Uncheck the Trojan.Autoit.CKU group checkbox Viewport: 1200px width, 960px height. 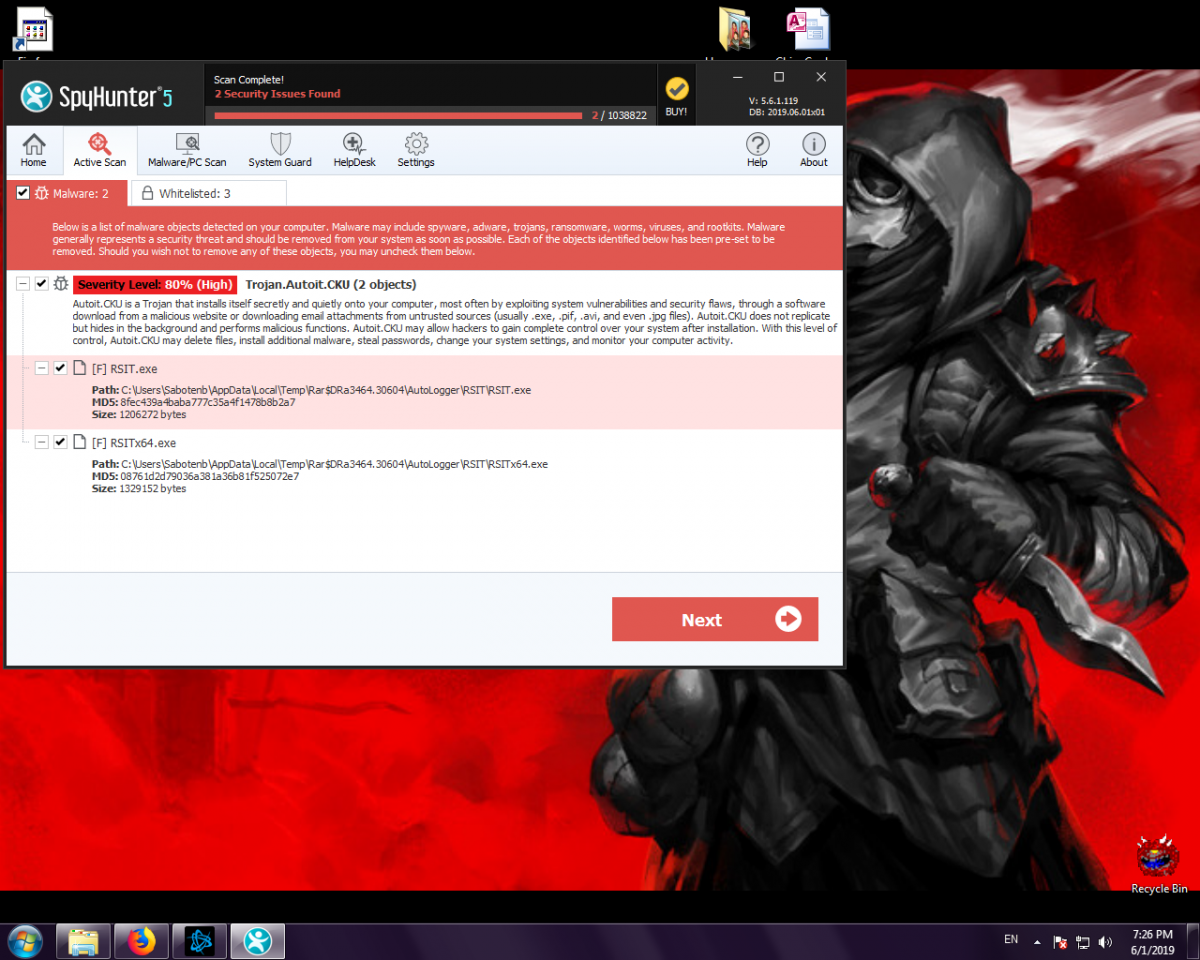[x=41, y=284]
